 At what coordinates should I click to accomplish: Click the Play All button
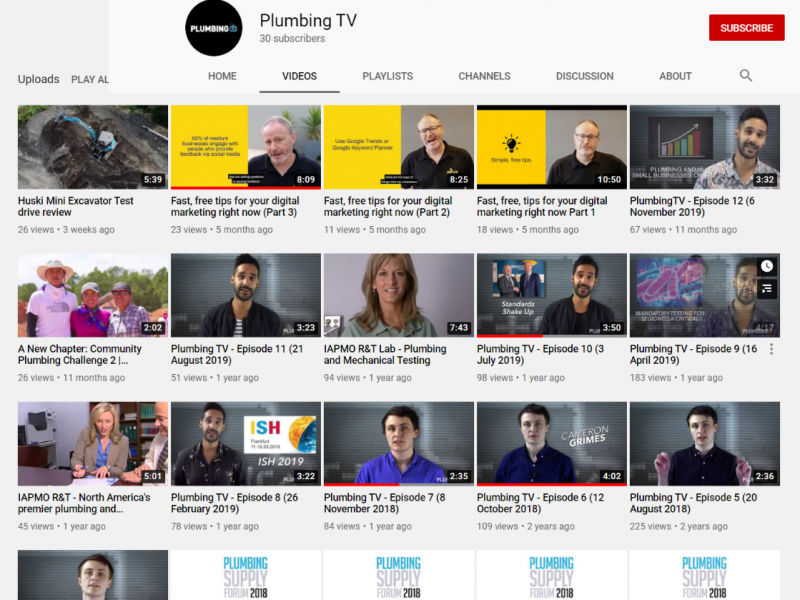pyautogui.click(x=90, y=80)
